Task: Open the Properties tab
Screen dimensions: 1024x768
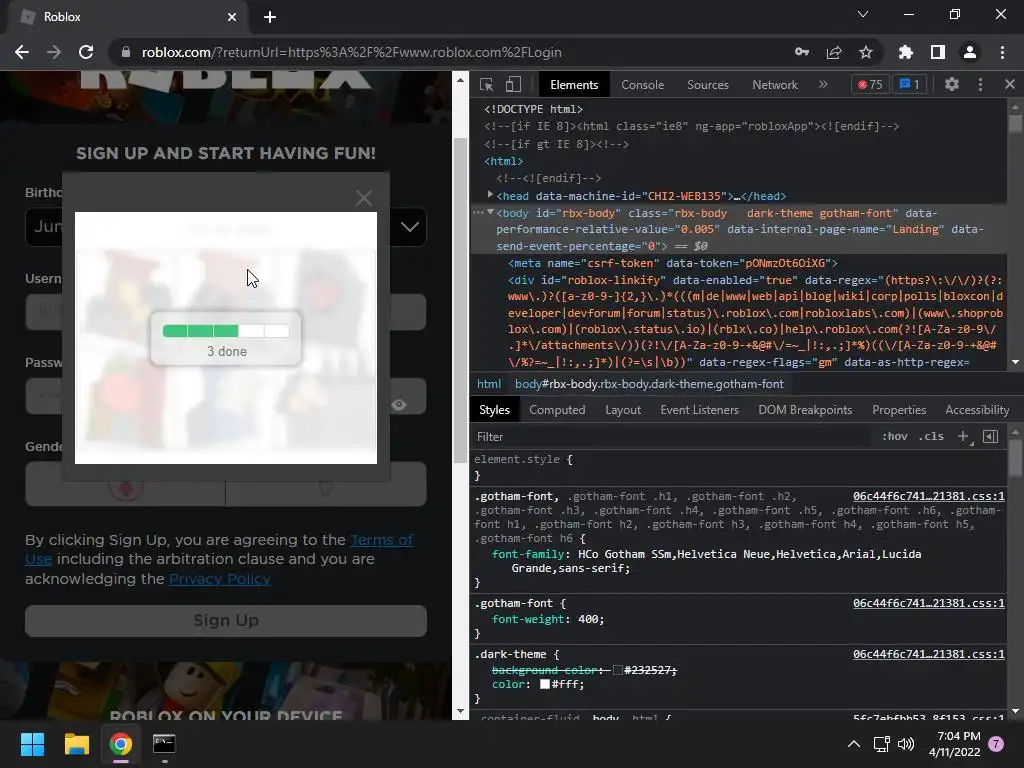Action: click(899, 410)
